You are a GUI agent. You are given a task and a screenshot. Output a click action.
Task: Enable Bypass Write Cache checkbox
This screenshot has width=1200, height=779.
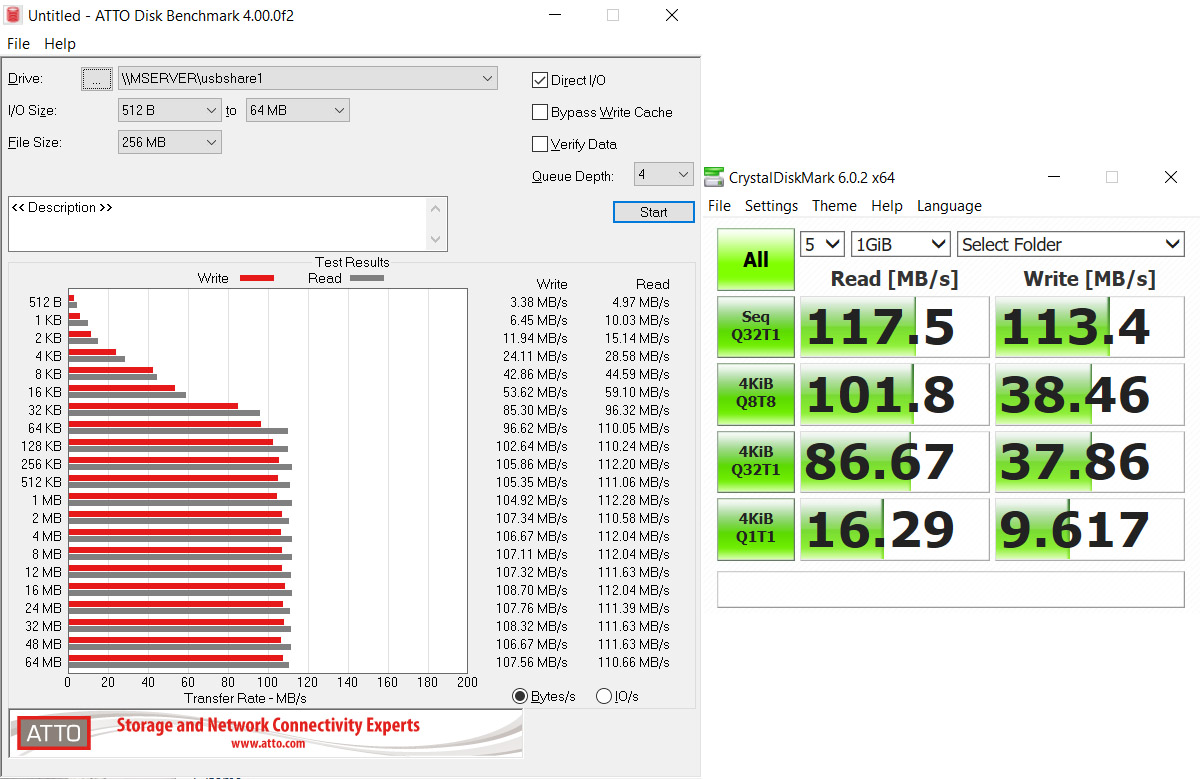(540, 112)
